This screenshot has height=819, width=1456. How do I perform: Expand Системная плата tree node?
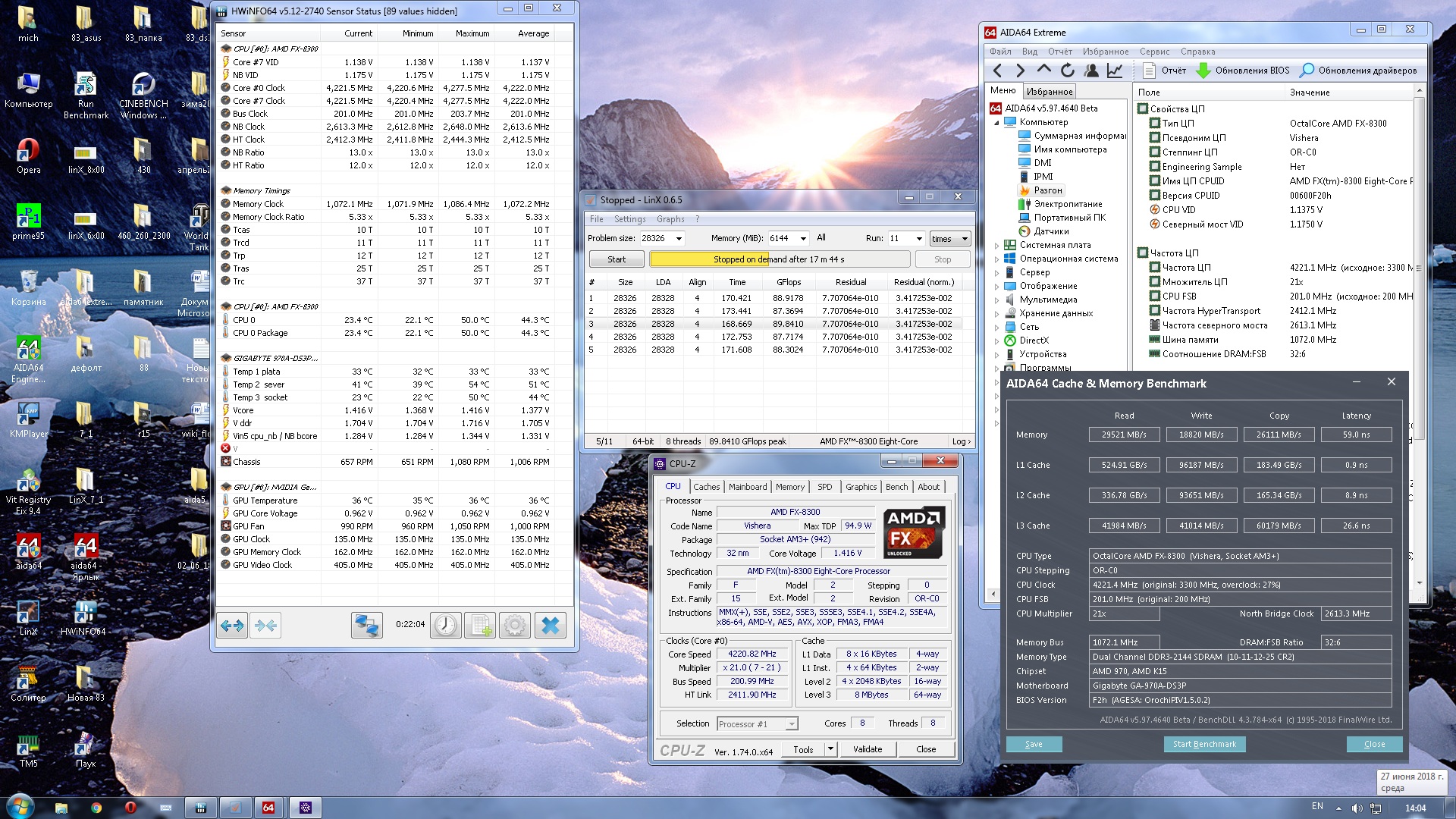click(996, 245)
